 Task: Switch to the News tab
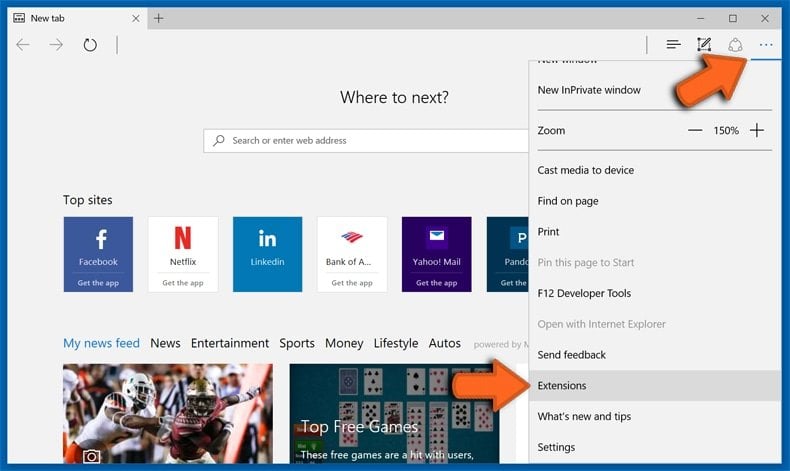[x=165, y=343]
